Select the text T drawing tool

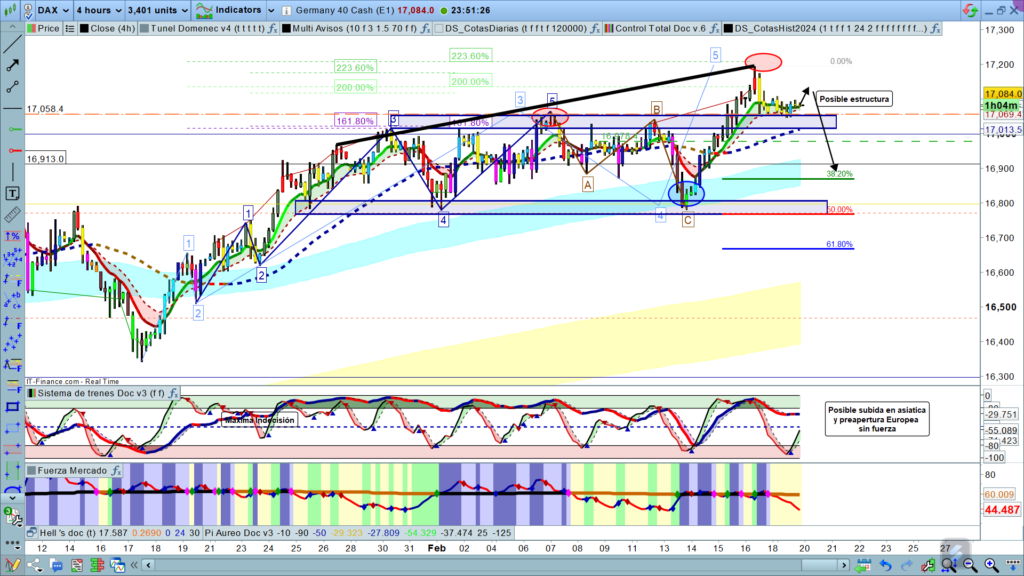click(x=13, y=192)
